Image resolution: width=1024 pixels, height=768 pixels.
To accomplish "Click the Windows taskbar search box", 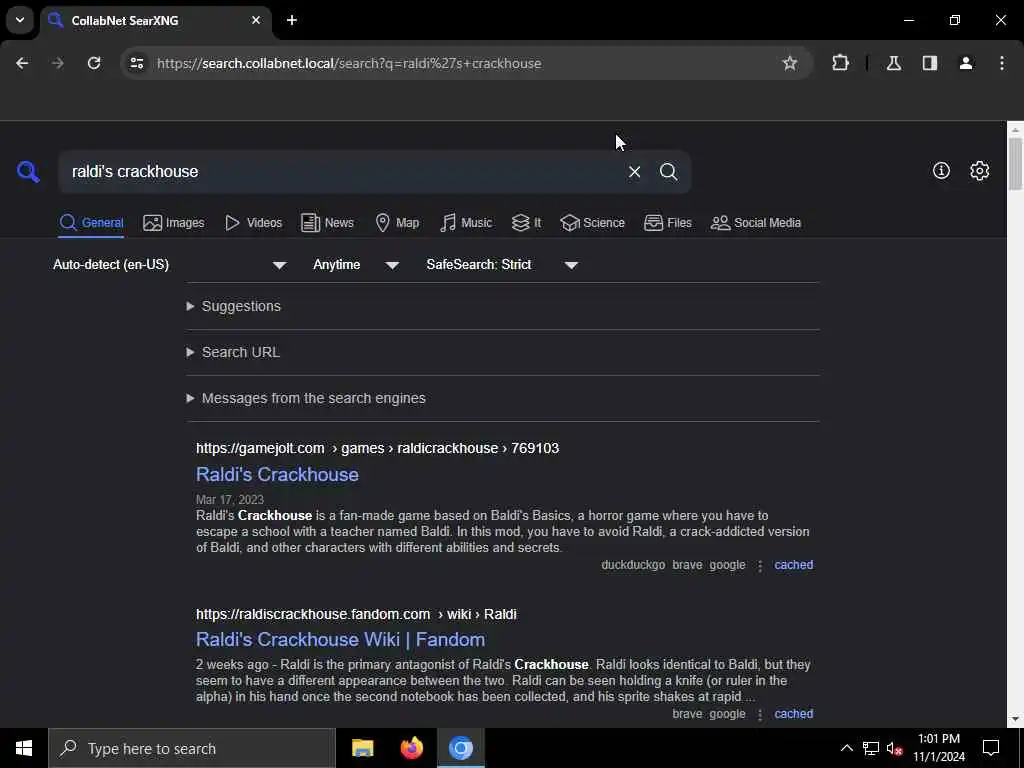I will [x=192, y=748].
